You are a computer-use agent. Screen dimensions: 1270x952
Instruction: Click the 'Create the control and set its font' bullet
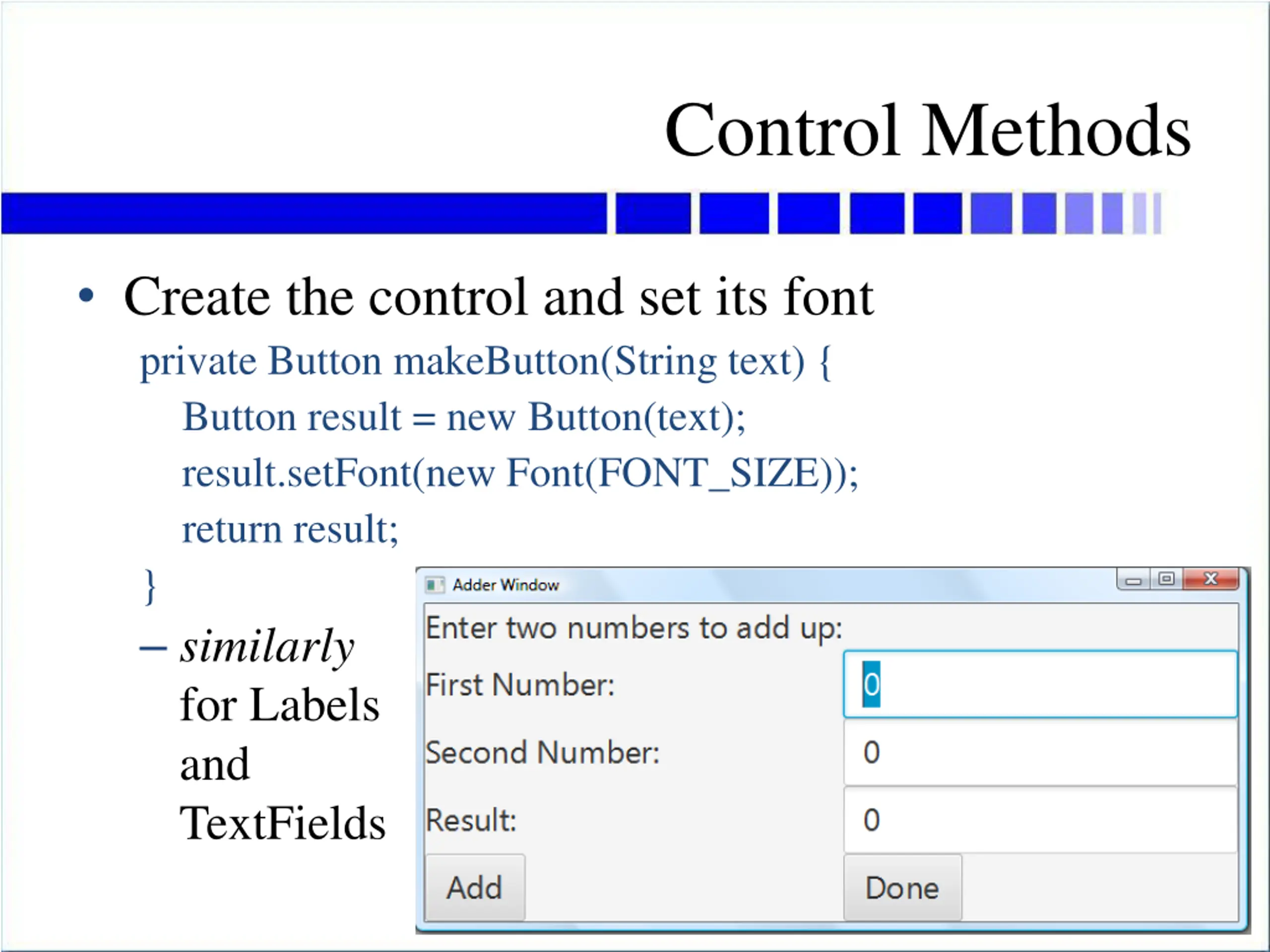point(499,297)
